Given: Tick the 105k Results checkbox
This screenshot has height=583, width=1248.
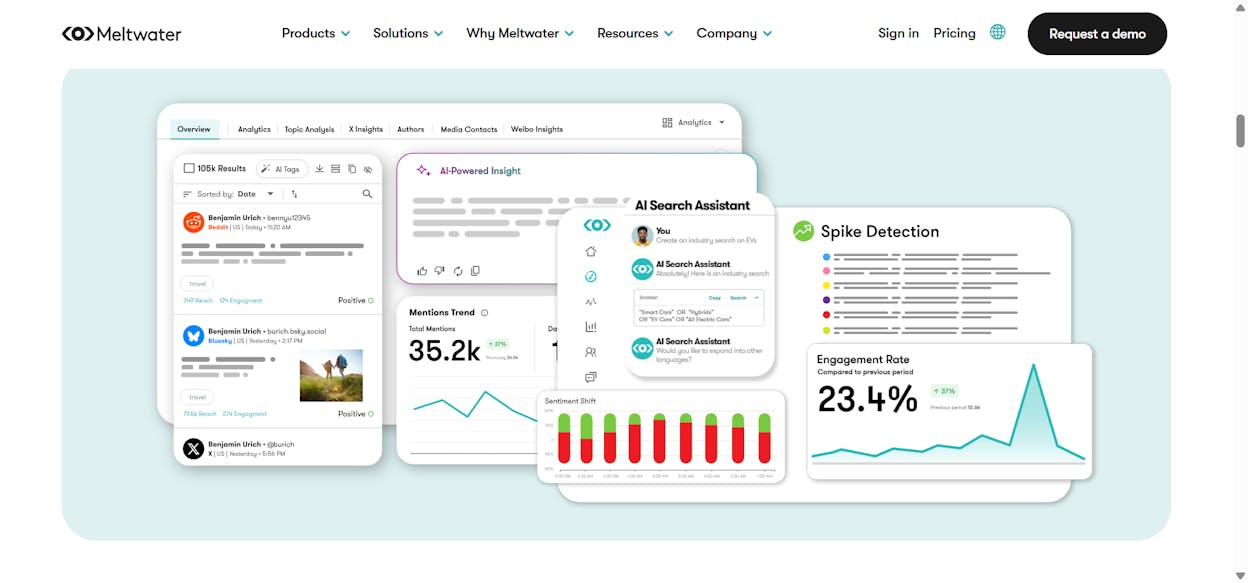Looking at the screenshot, I should coord(189,169).
